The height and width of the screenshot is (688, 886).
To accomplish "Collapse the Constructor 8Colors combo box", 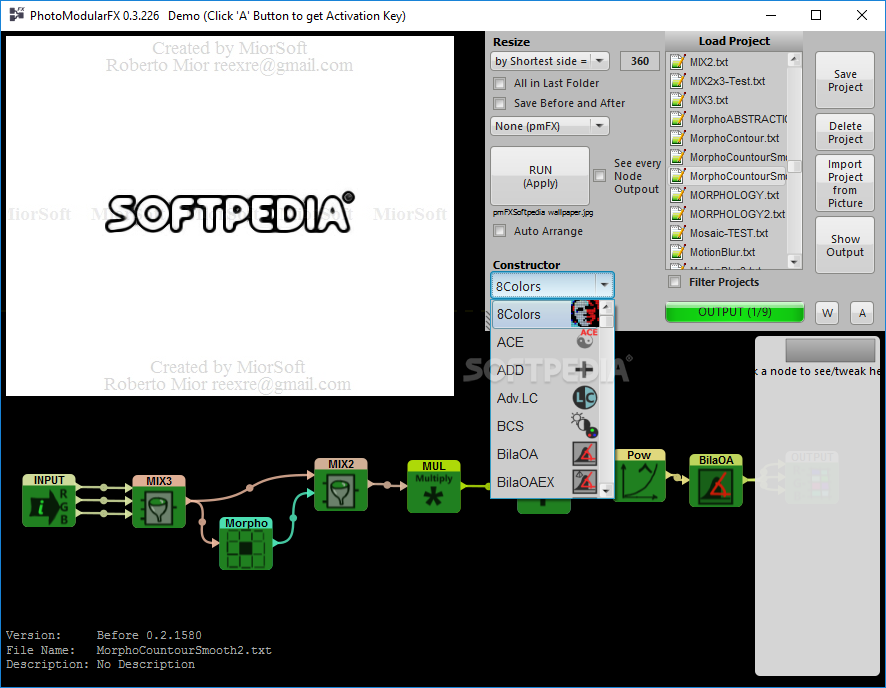I will pos(552,286).
